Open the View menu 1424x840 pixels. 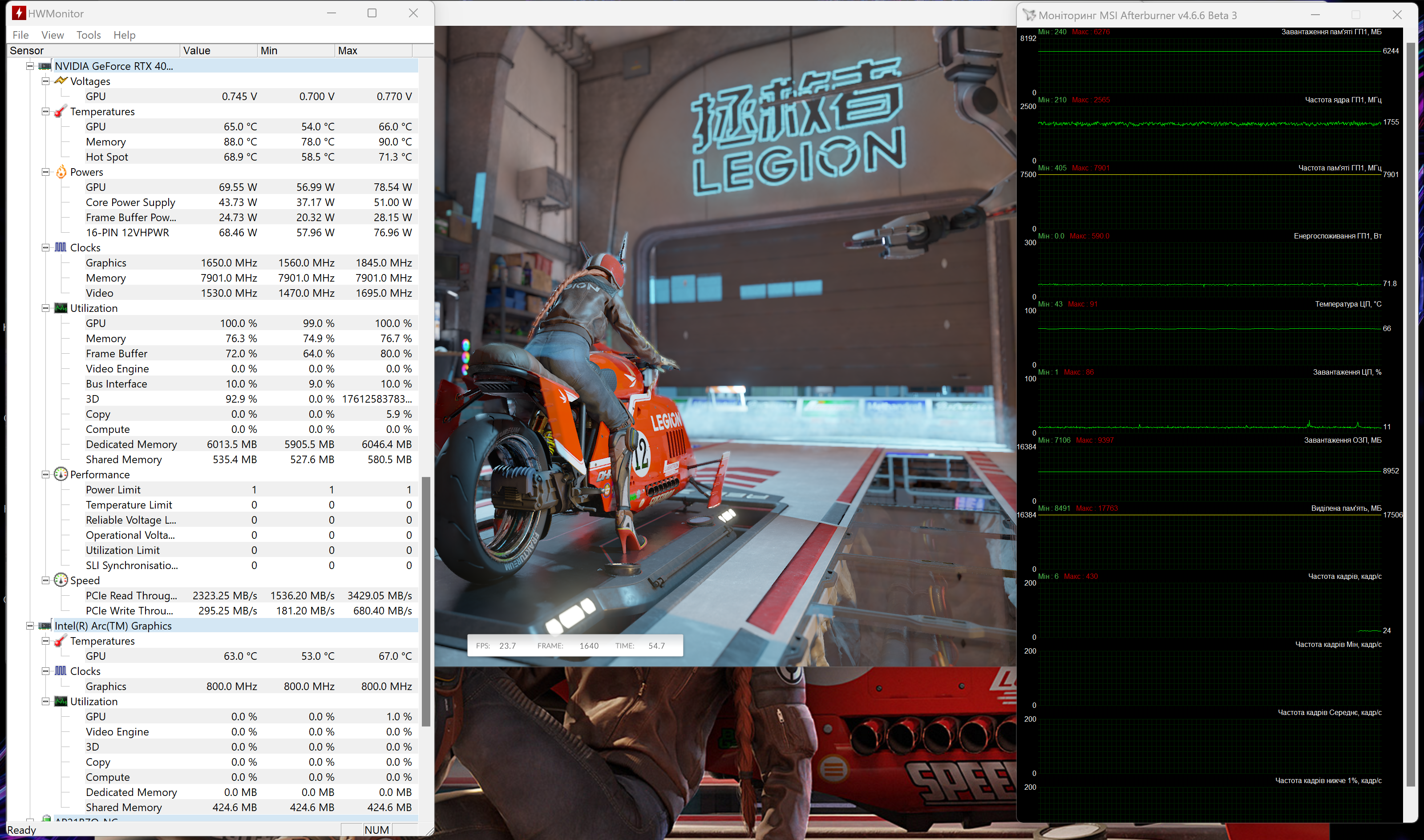[53, 35]
